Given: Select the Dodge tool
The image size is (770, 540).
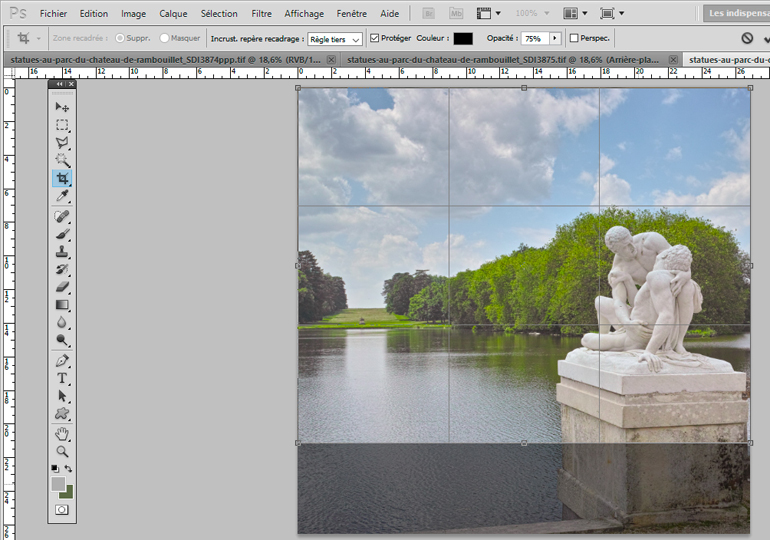Looking at the screenshot, I should click(62, 340).
